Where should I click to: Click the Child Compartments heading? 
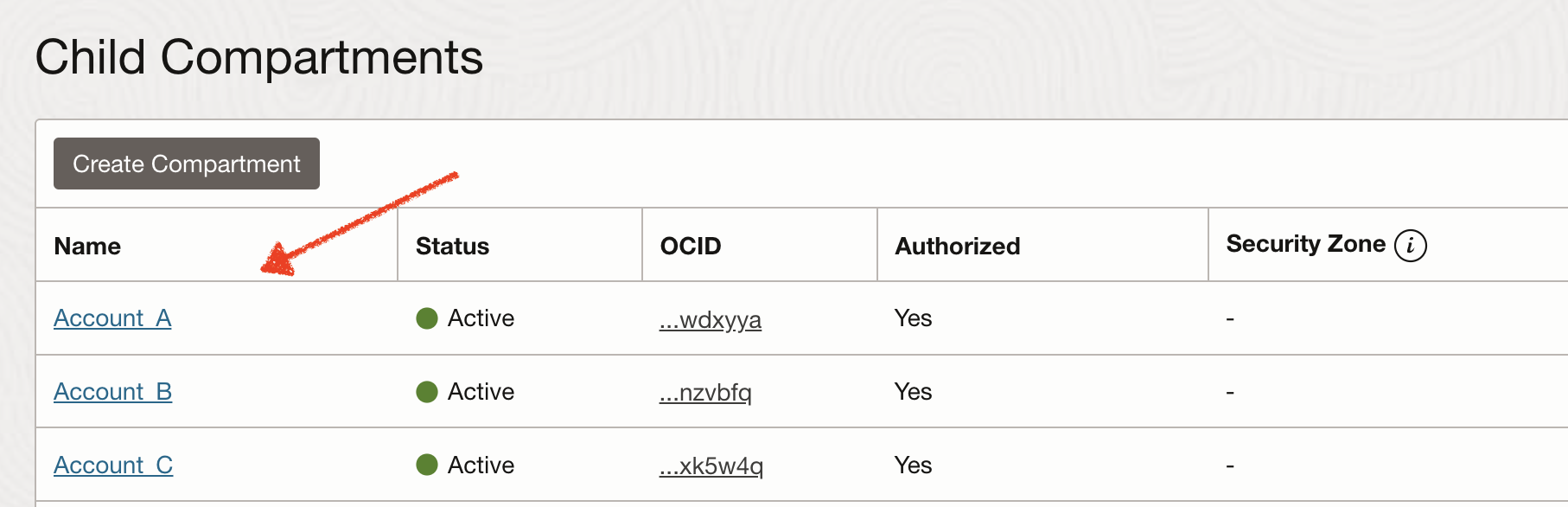click(259, 58)
